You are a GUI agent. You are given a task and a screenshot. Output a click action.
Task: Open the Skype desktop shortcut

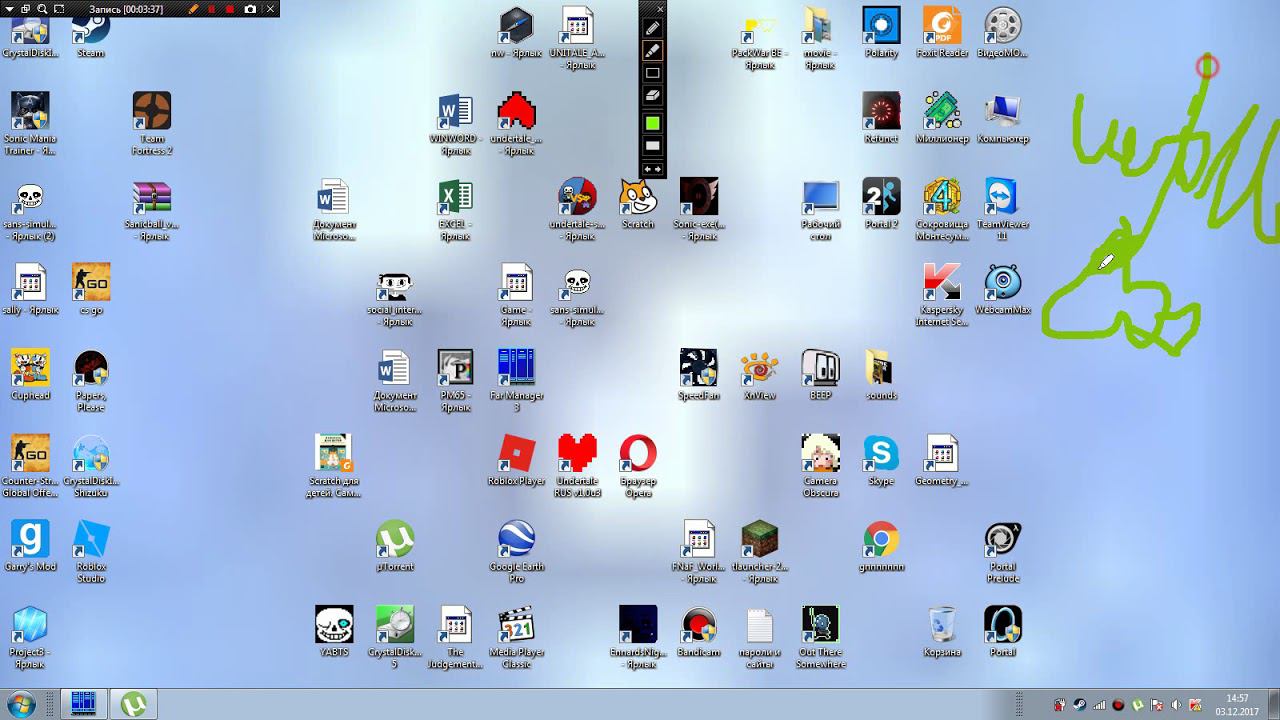pyautogui.click(x=881, y=461)
